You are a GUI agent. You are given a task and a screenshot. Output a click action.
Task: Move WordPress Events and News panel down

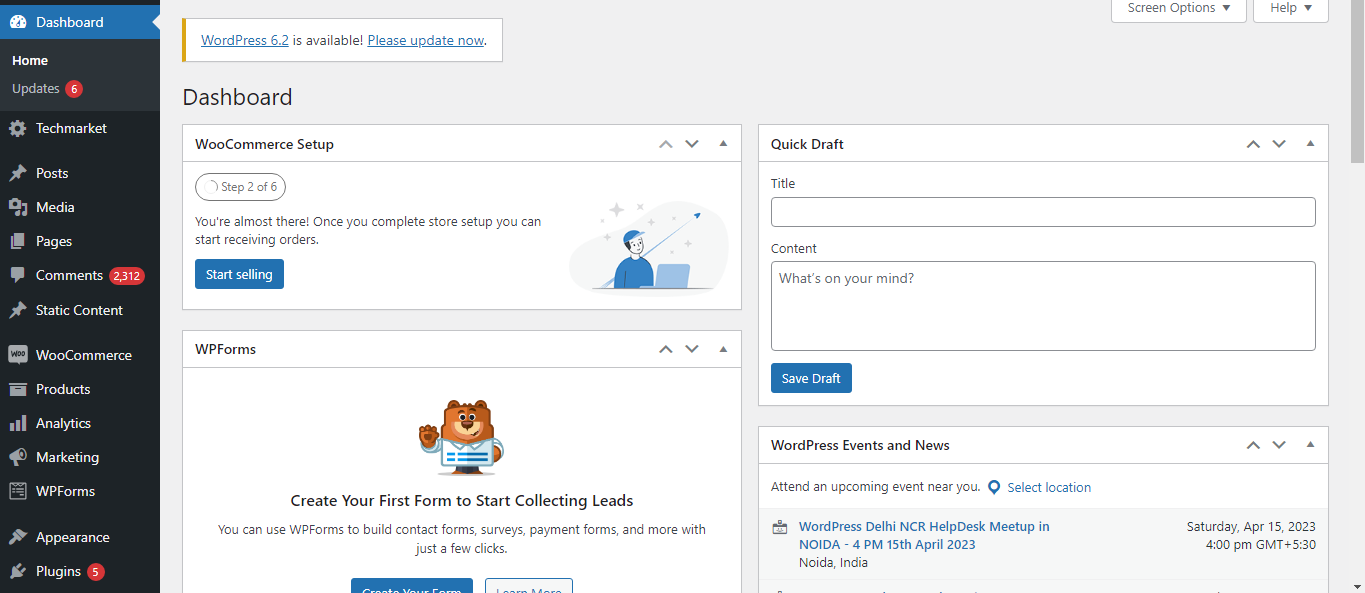(x=1278, y=445)
